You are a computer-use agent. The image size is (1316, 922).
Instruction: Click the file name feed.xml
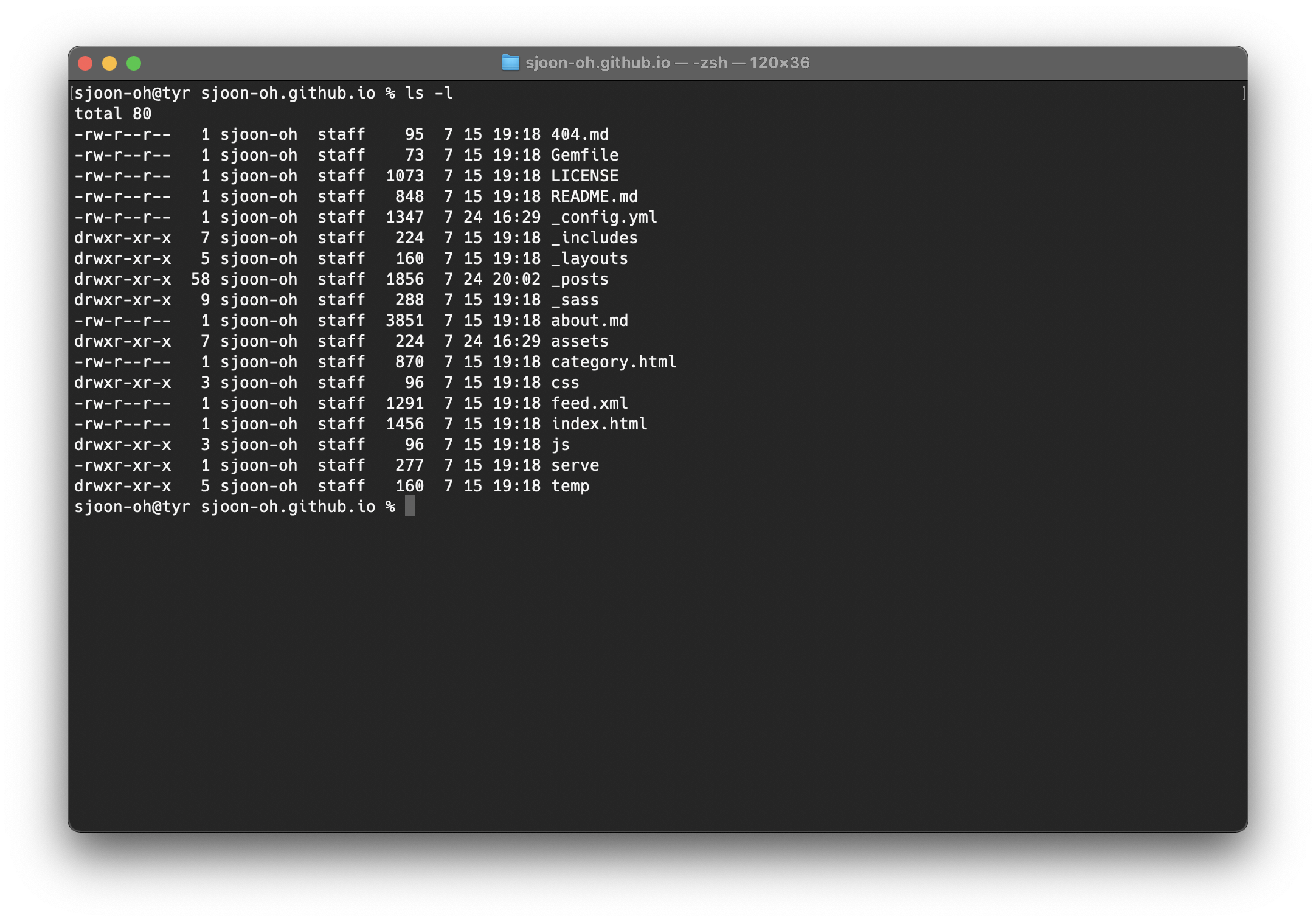click(x=589, y=403)
